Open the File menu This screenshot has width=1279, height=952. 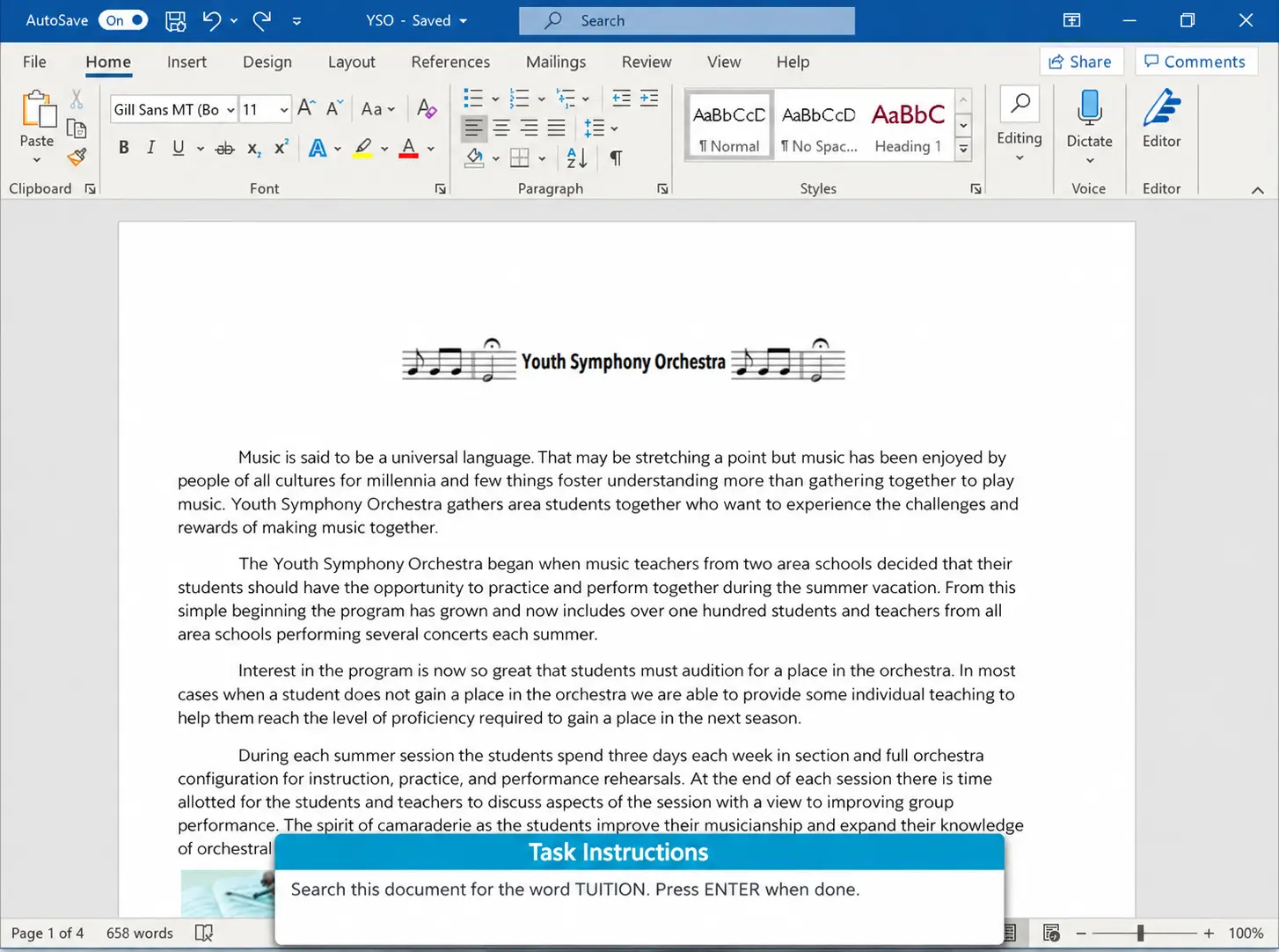point(34,62)
